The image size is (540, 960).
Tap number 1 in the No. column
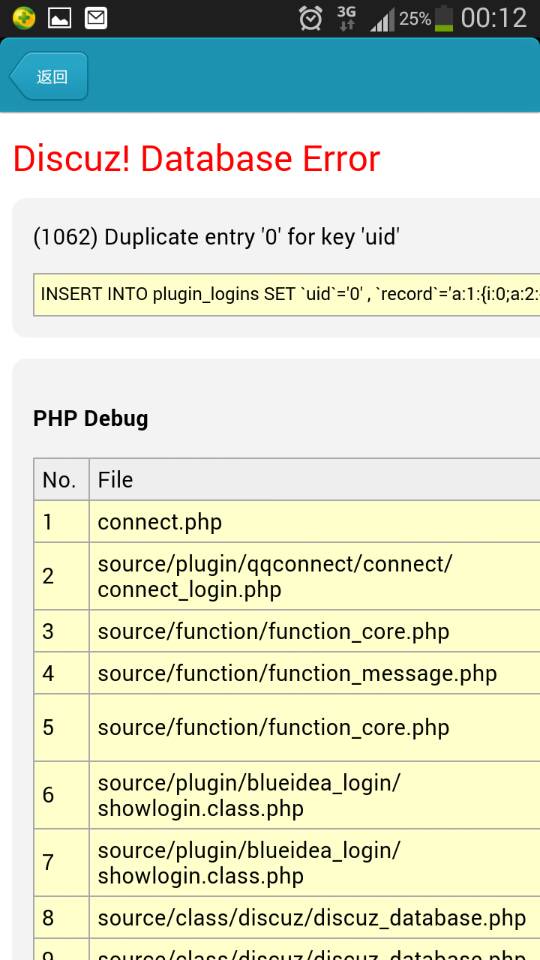point(48,522)
